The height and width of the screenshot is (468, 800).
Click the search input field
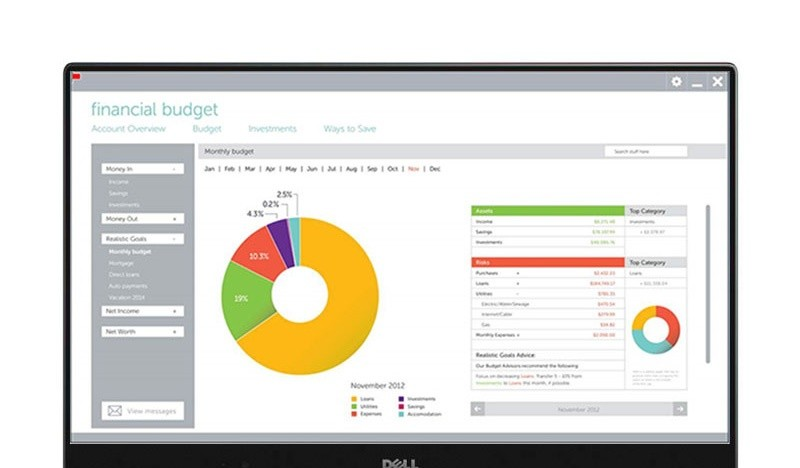pos(646,152)
